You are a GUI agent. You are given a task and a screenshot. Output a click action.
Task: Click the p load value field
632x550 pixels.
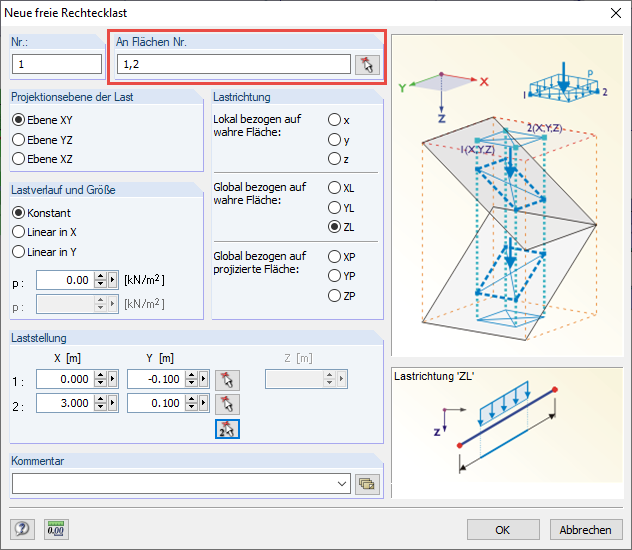tap(65, 280)
